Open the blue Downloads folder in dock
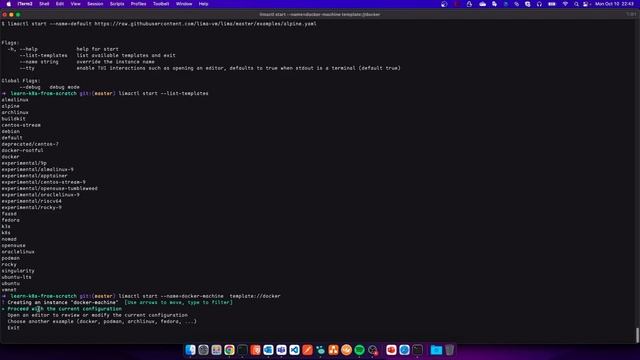 436,350
